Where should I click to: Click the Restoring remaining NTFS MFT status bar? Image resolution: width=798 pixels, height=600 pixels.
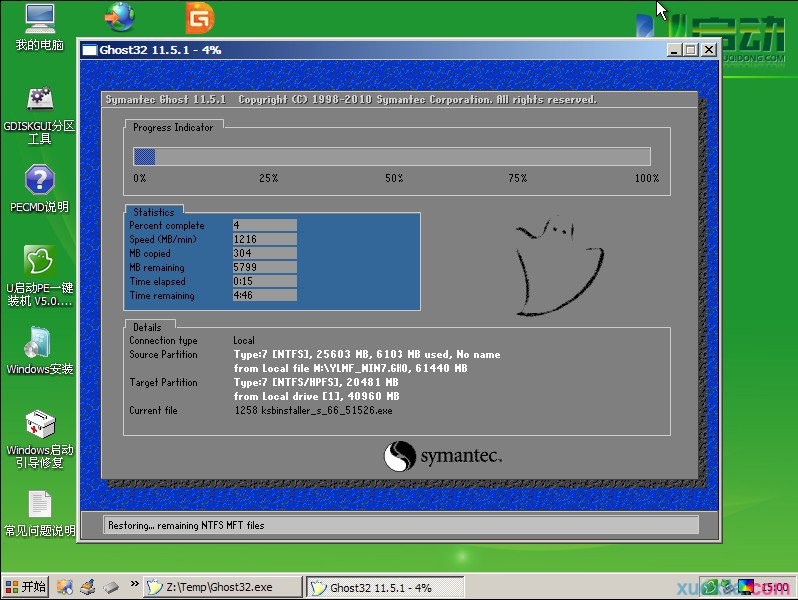click(401, 525)
